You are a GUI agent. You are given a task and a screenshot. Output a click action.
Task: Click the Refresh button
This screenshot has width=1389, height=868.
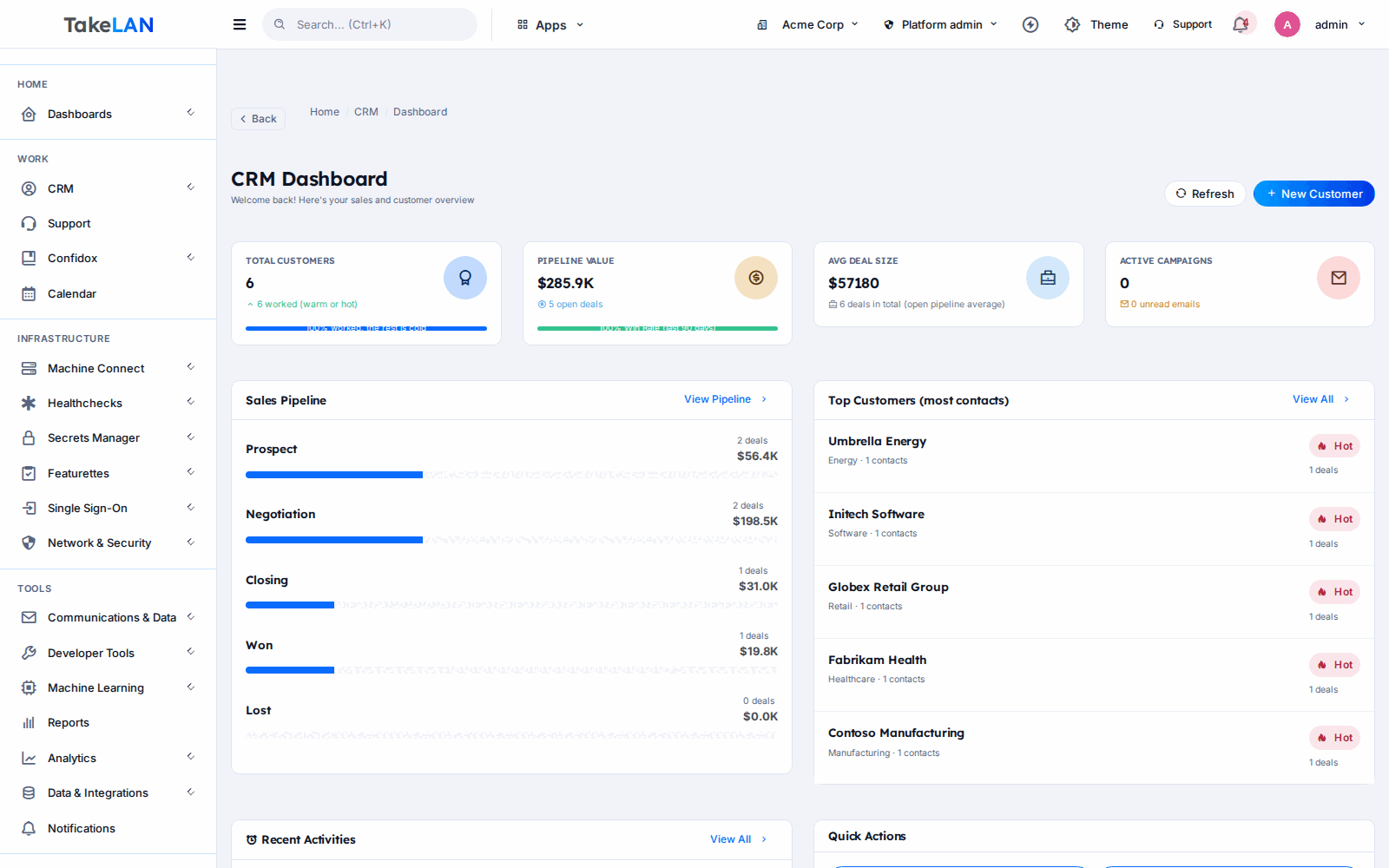point(1205,194)
